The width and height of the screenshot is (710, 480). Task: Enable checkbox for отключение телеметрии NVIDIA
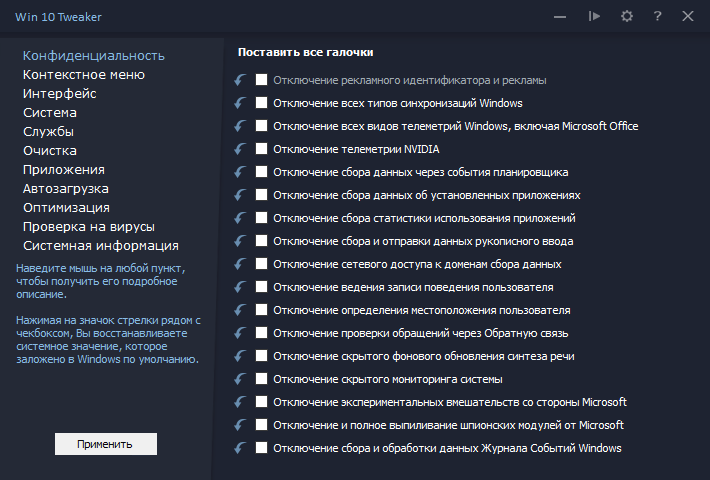pos(262,149)
